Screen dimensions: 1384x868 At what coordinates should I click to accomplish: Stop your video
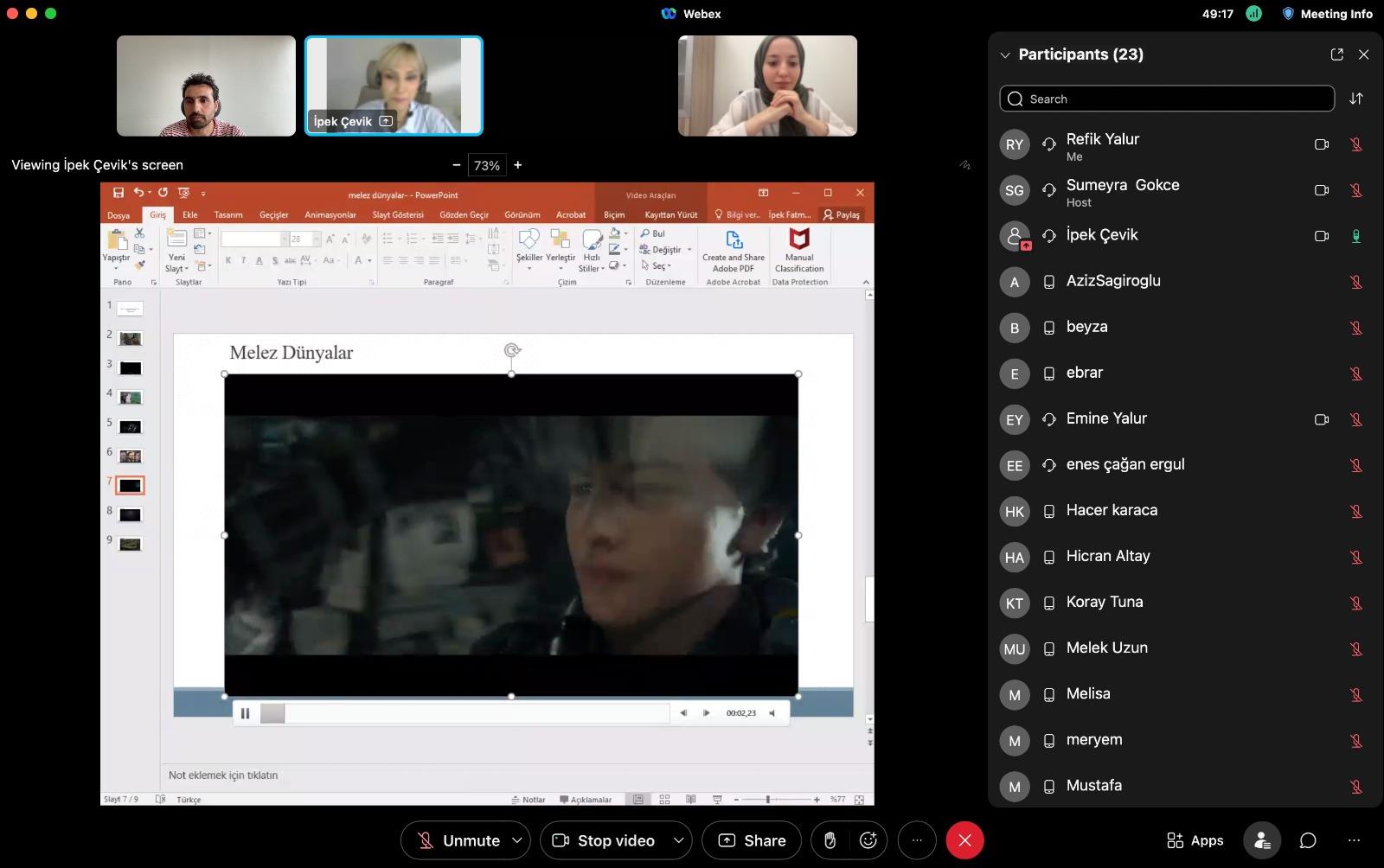tap(604, 840)
